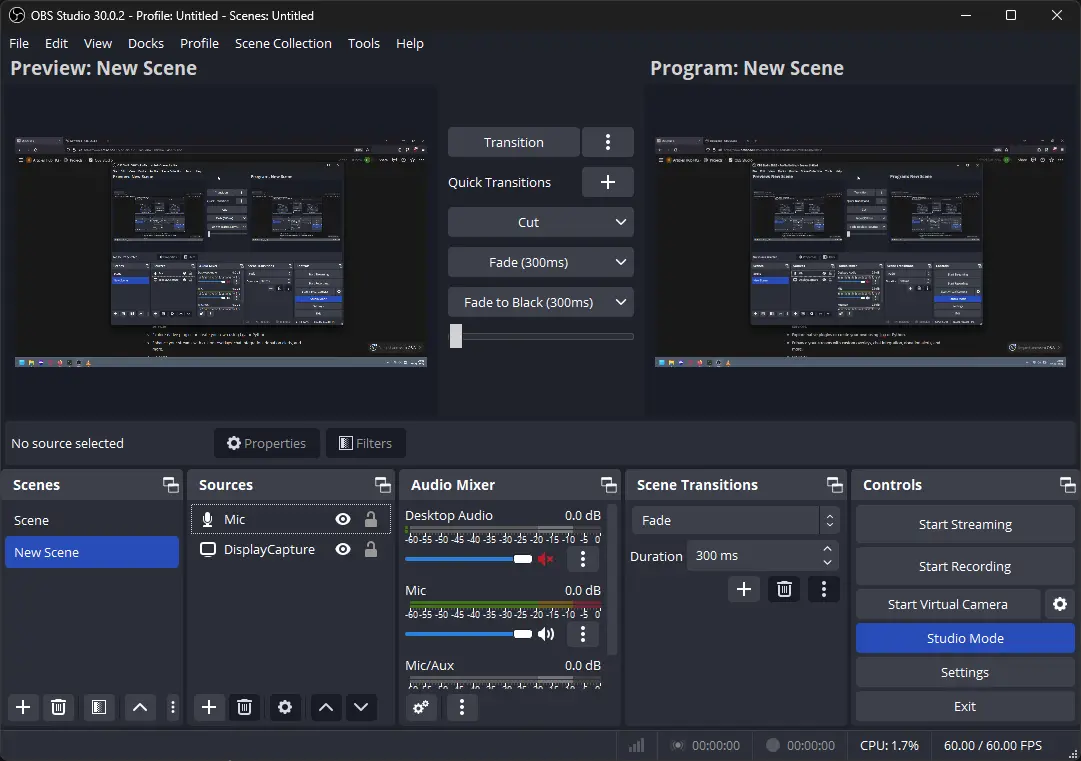Open the View menu
The image size is (1081, 761).
coord(98,43)
